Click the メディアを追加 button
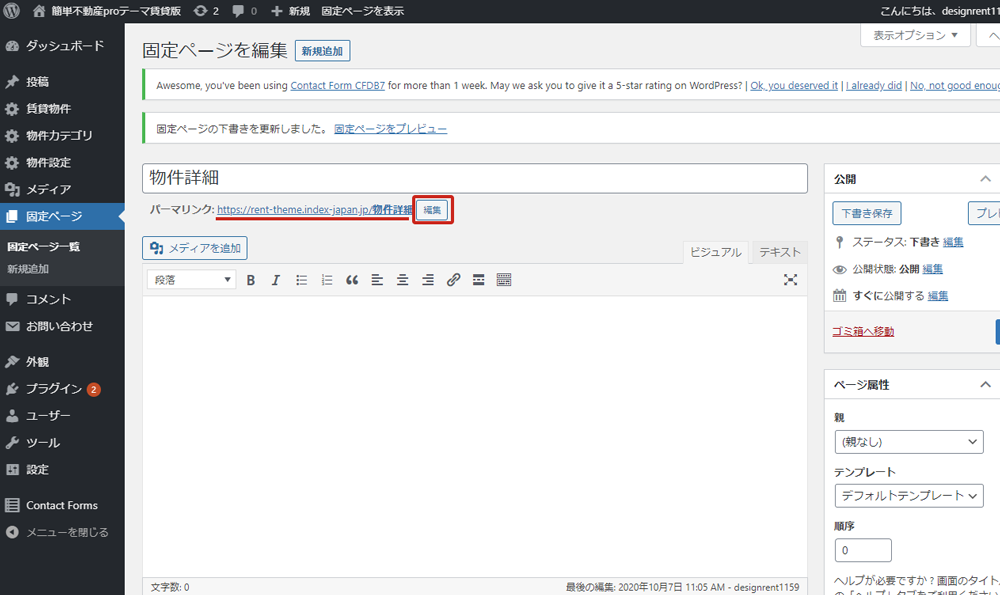The height and width of the screenshot is (595, 1000). [x=195, y=248]
